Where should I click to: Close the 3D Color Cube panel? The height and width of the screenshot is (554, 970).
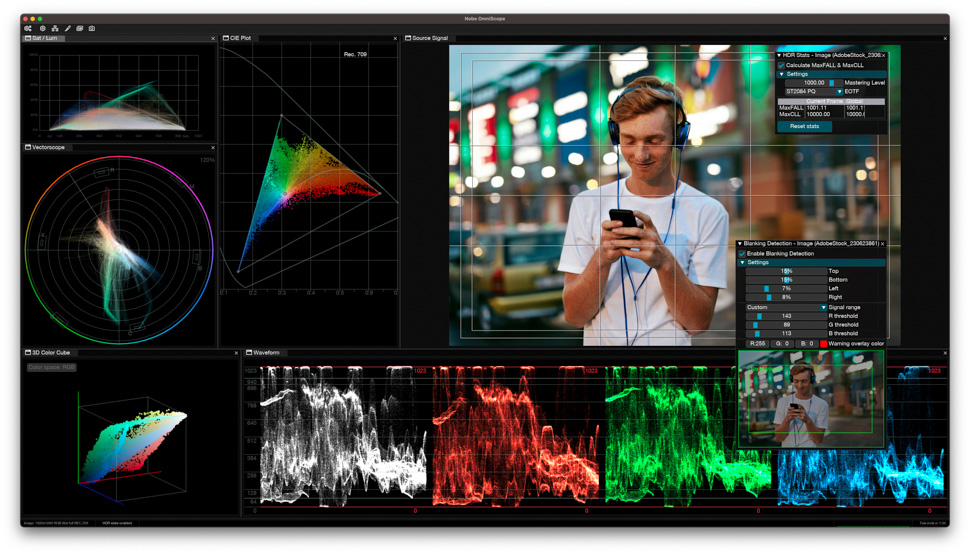[x=236, y=353]
